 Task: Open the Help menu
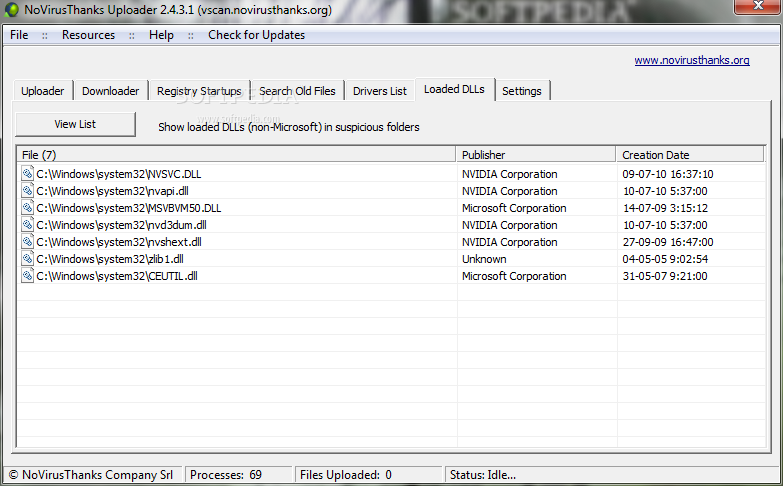click(x=161, y=35)
